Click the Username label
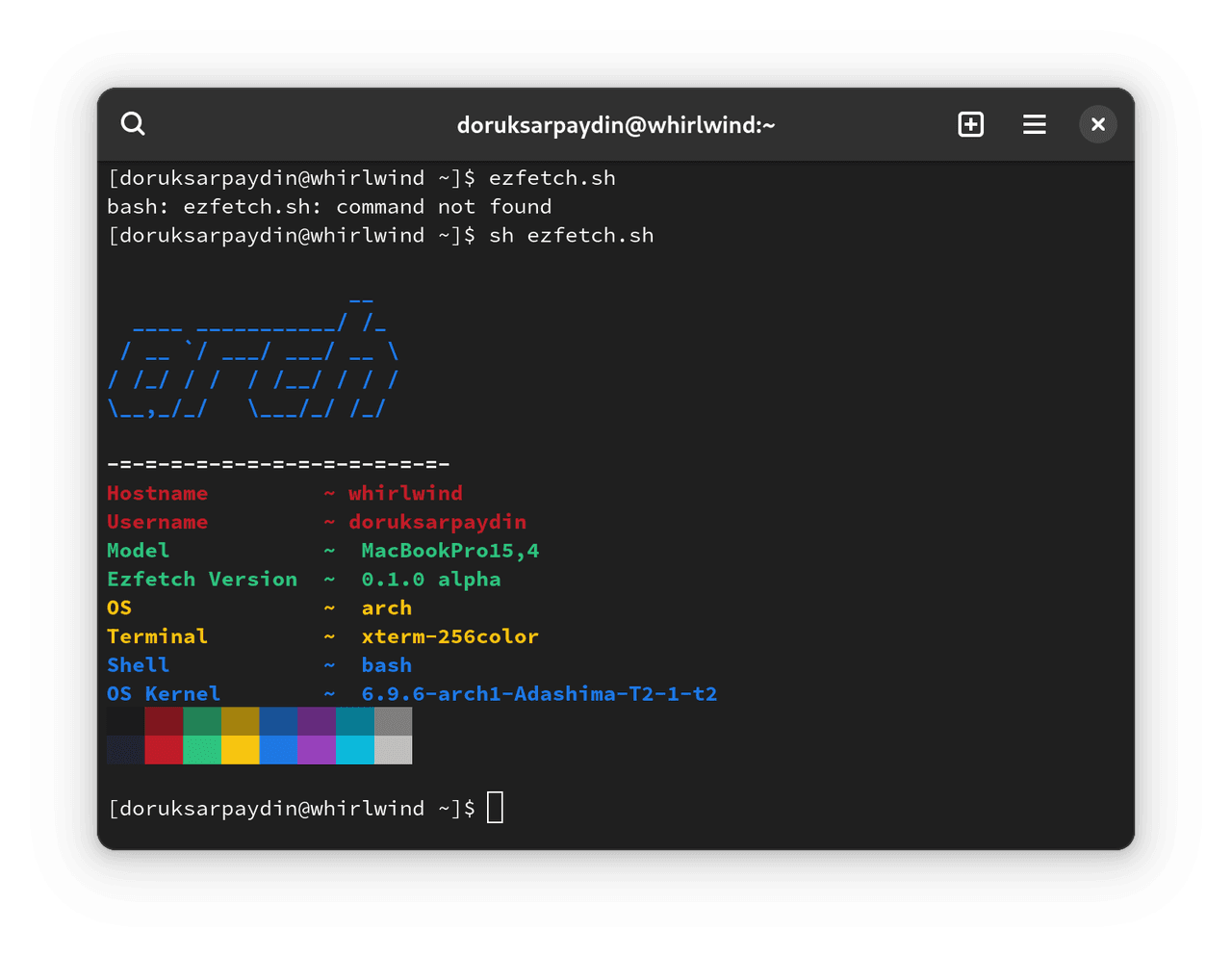Image resolution: width=1232 pixels, height=957 pixels. (157, 522)
